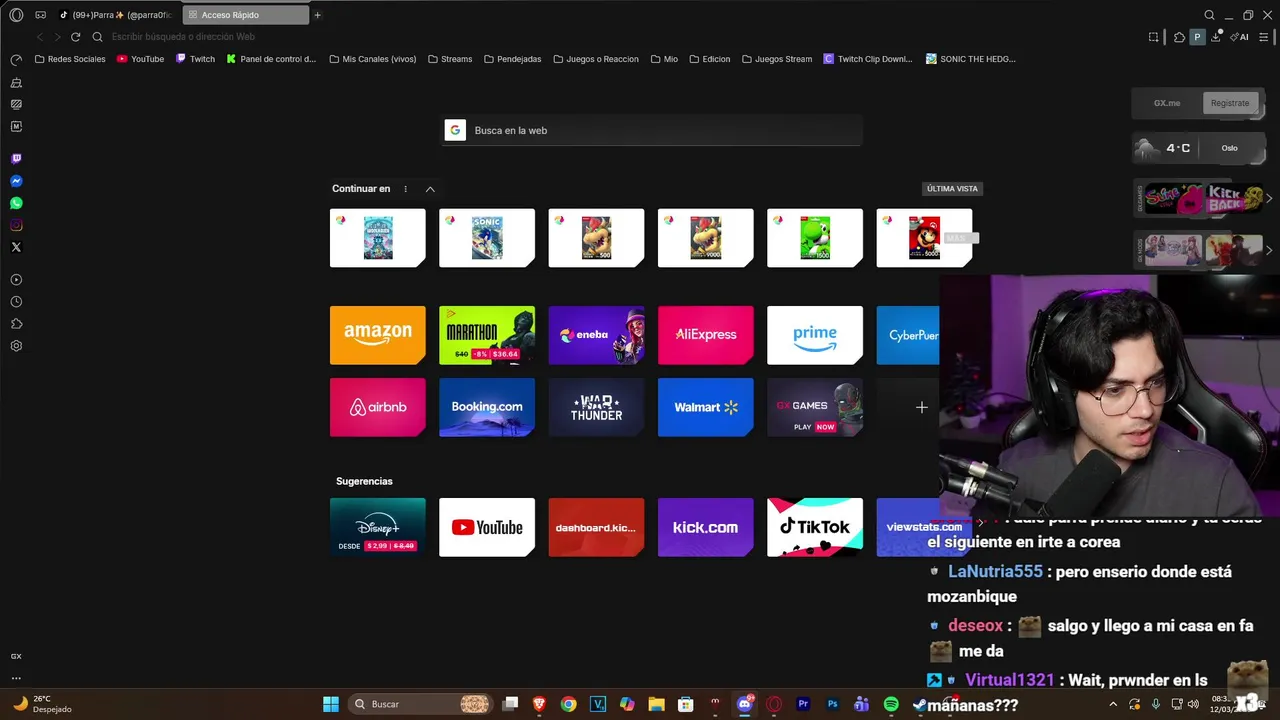Image resolution: width=1280 pixels, height=720 pixels.
Task: Open Settings gear in the sidebar
Action: coord(16,346)
